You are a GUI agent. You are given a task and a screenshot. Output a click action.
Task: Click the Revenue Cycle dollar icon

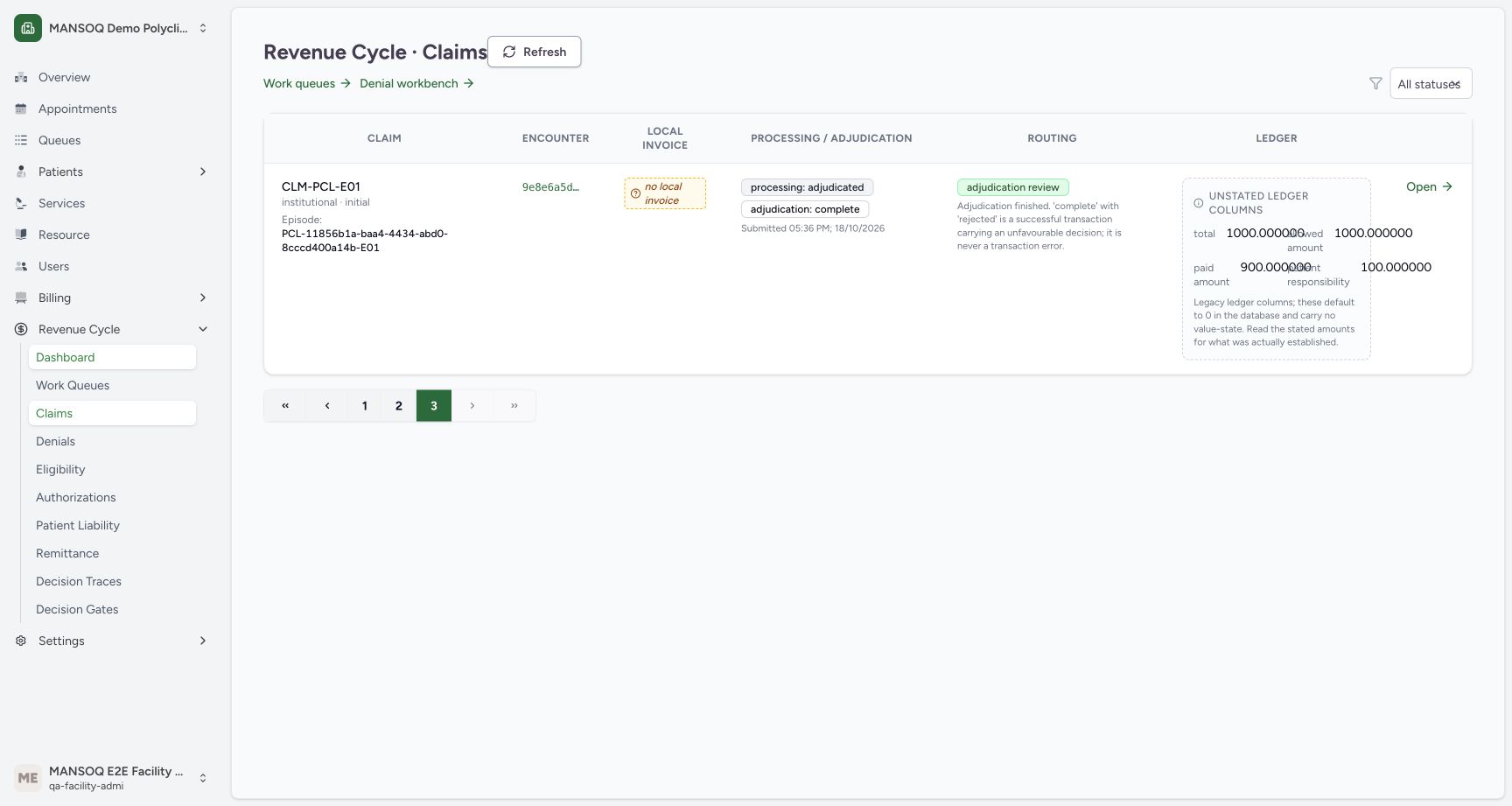pos(21,329)
